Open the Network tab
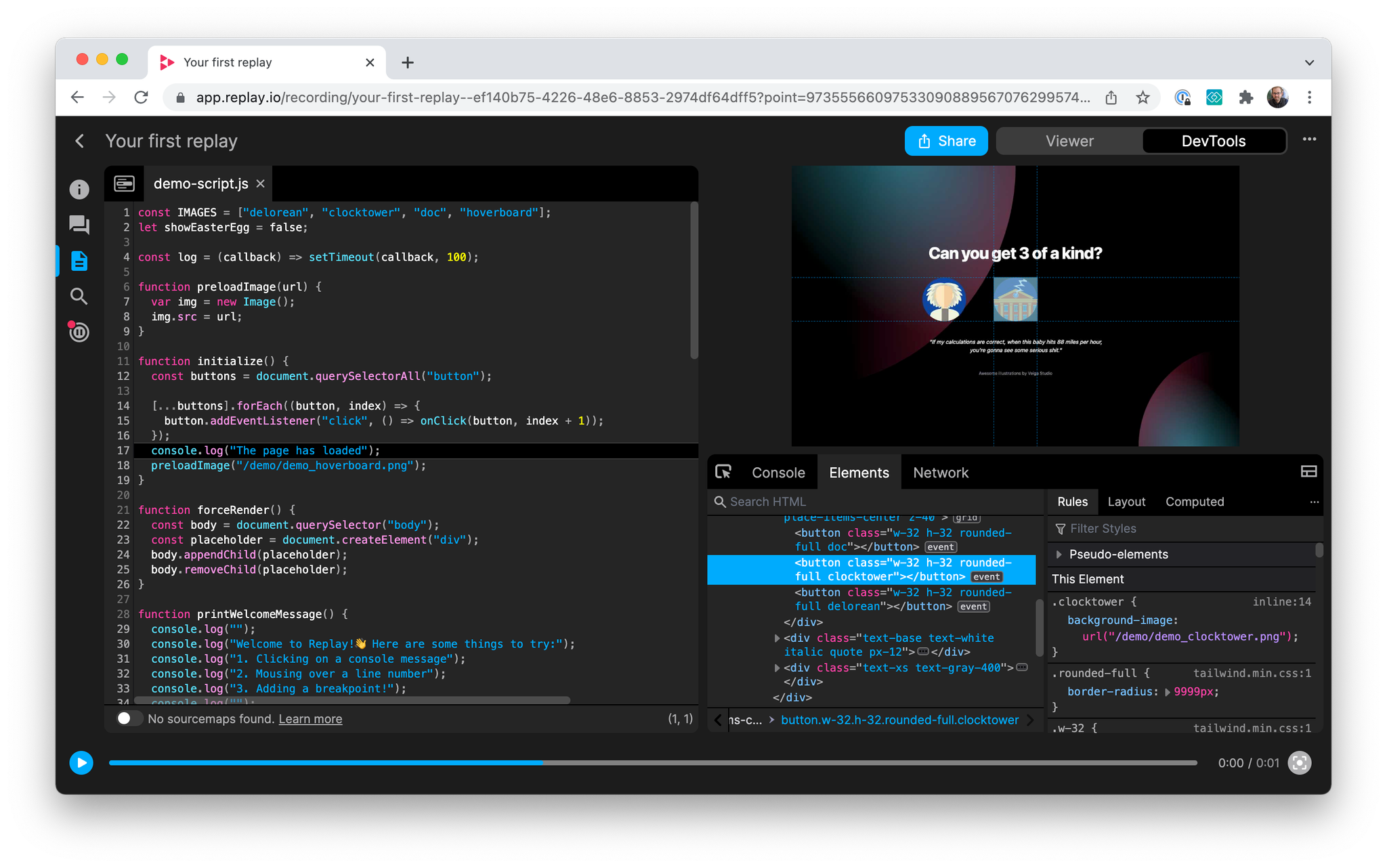Screen dimensions: 1387x868 pyautogui.click(x=941, y=473)
